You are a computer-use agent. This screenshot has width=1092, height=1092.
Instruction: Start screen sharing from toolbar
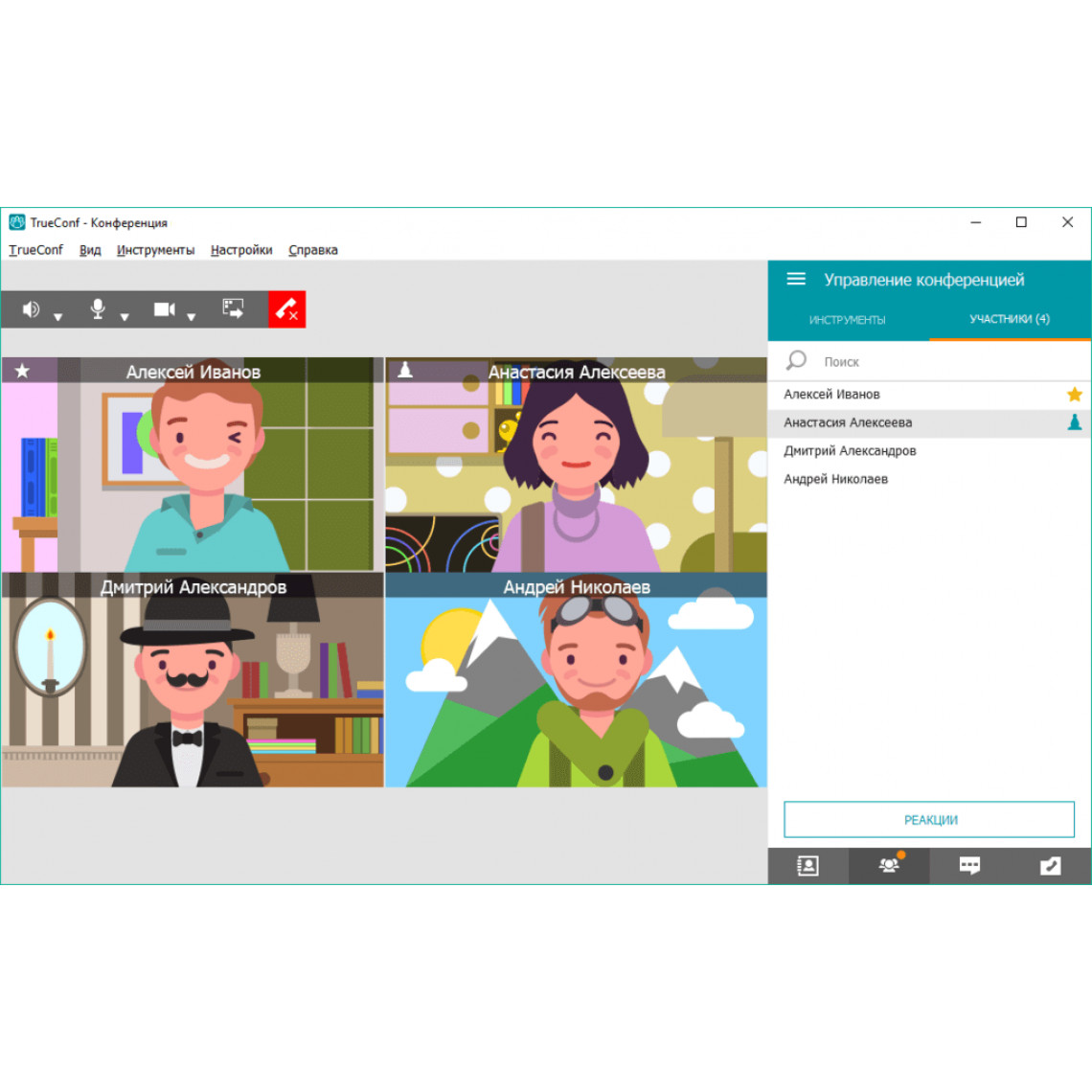pyautogui.click(x=234, y=308)
